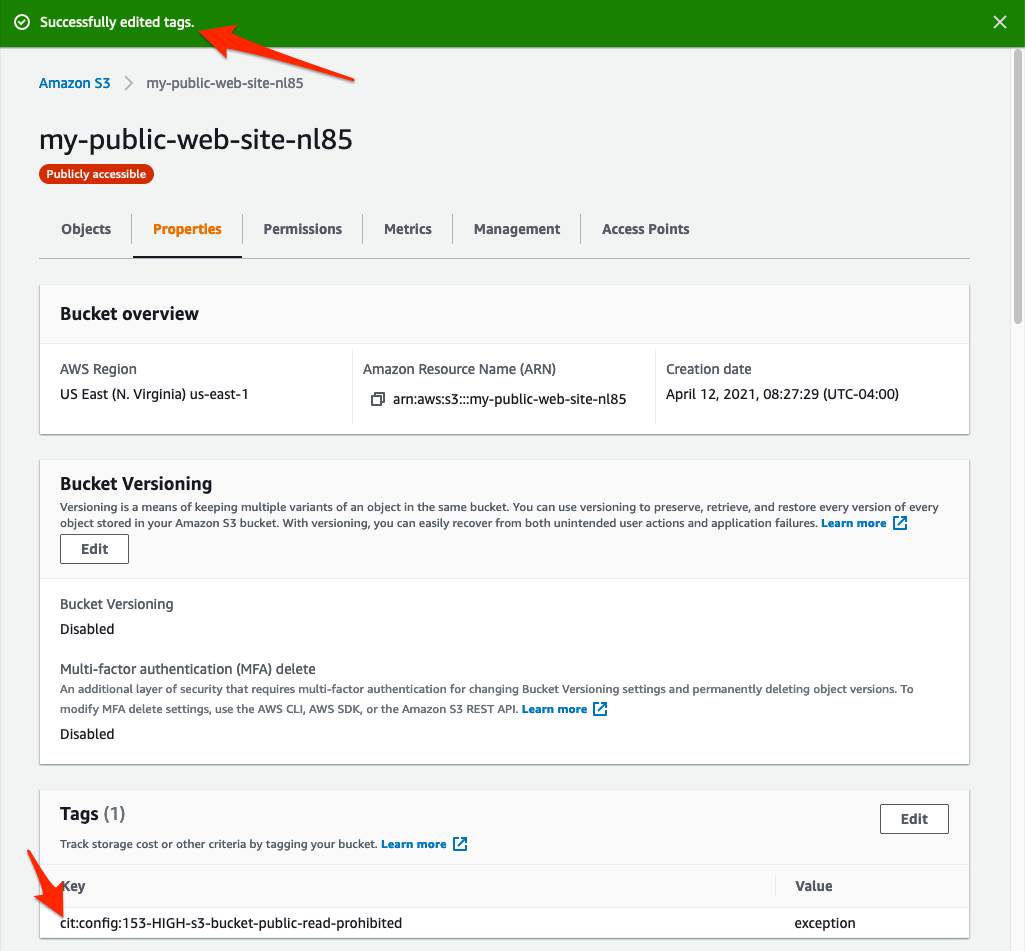Switch to the Objects tab
Screen dimensions: 1025x951
coord(86,229)
